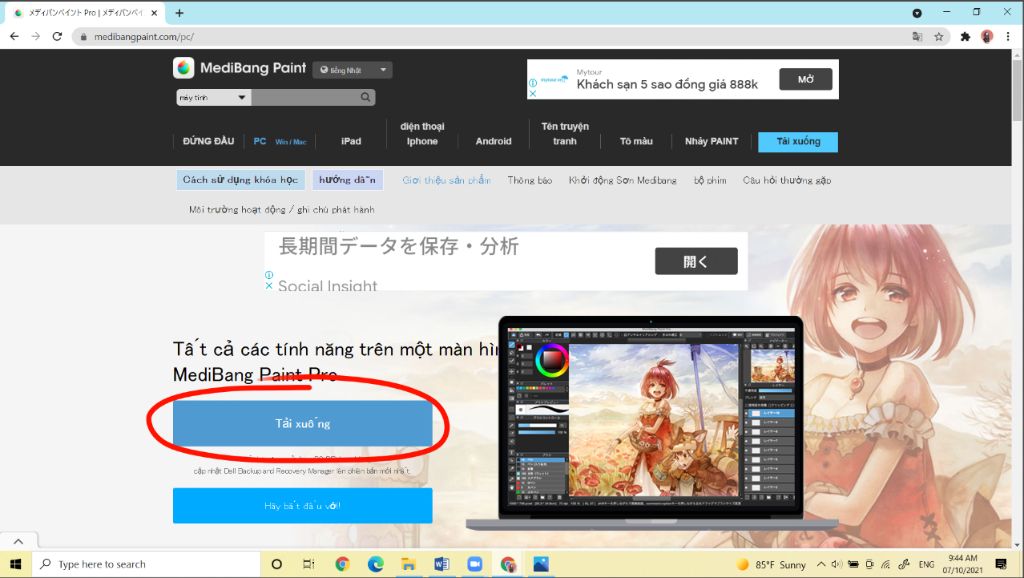1024x578 pixels.
Task: Click the "Hãy bắt đầu với!" button
Action: point(302,506)
